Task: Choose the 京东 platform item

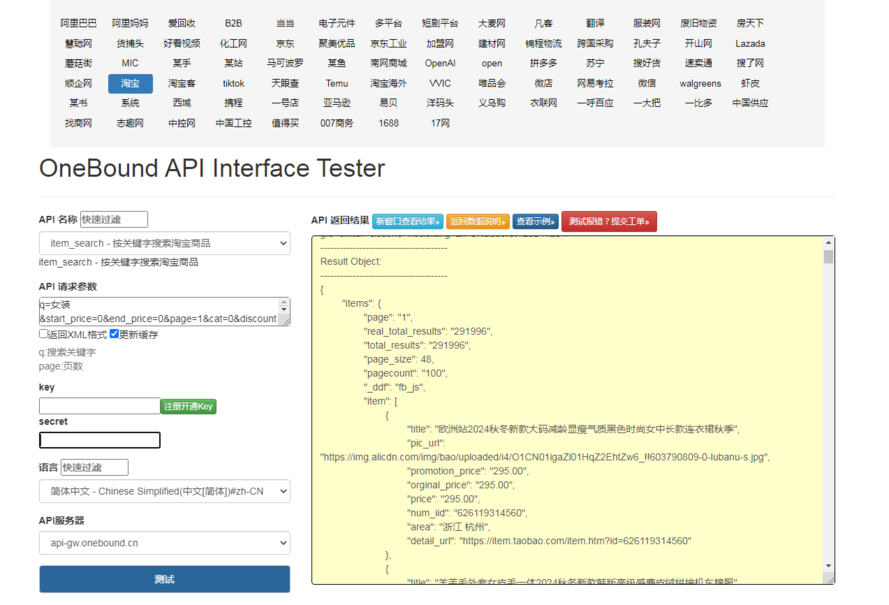Action: [285, 43]
